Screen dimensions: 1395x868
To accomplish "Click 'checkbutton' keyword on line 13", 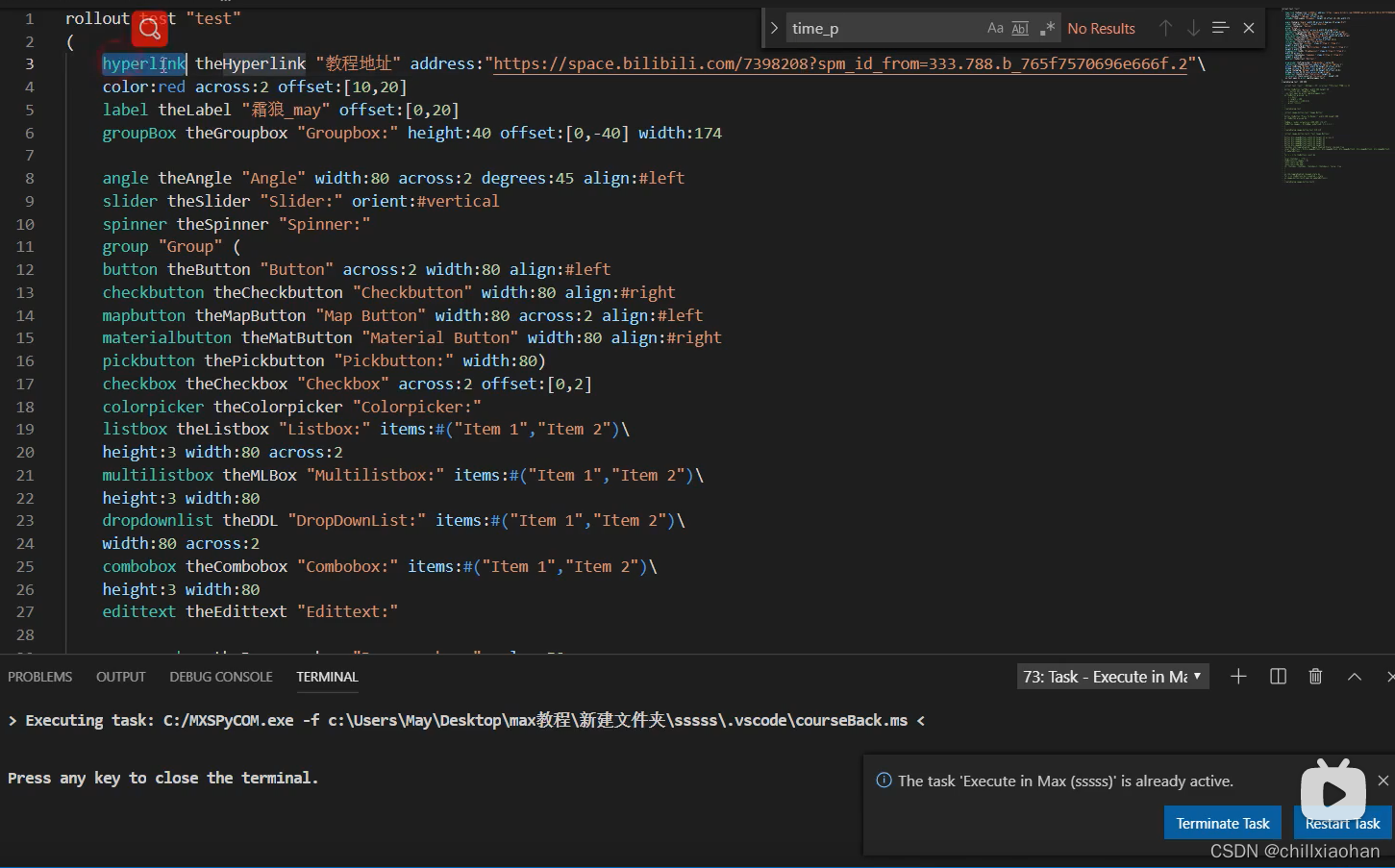I will 153,292.
